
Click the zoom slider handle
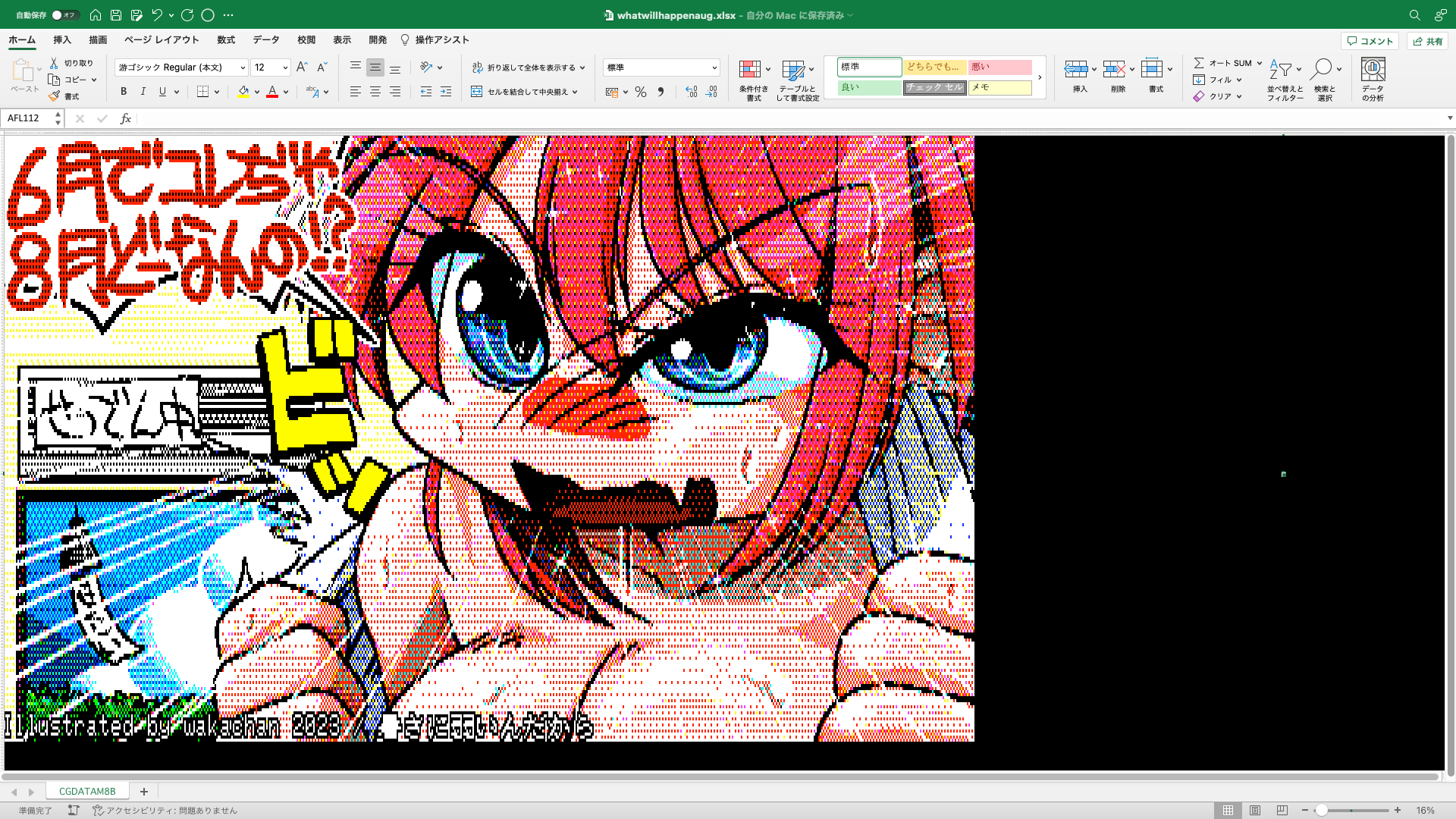tap(1321, 810)
